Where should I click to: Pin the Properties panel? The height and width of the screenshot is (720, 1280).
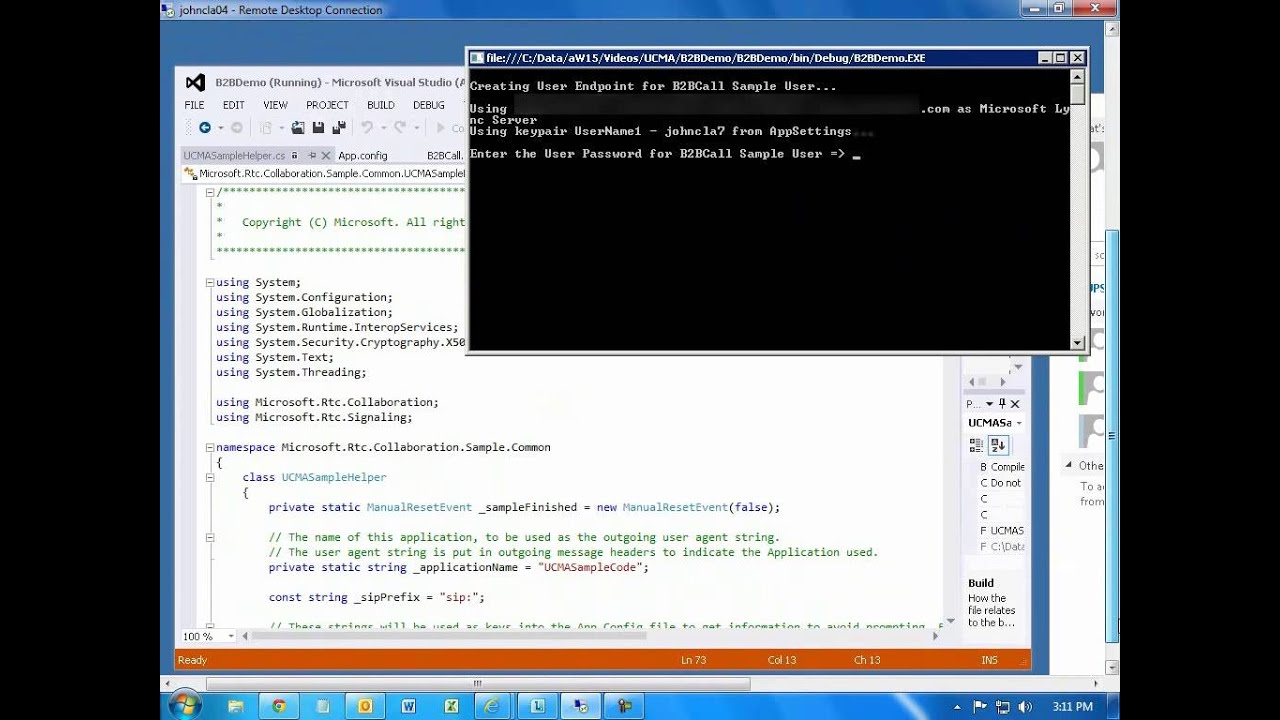coord(1002,404)
